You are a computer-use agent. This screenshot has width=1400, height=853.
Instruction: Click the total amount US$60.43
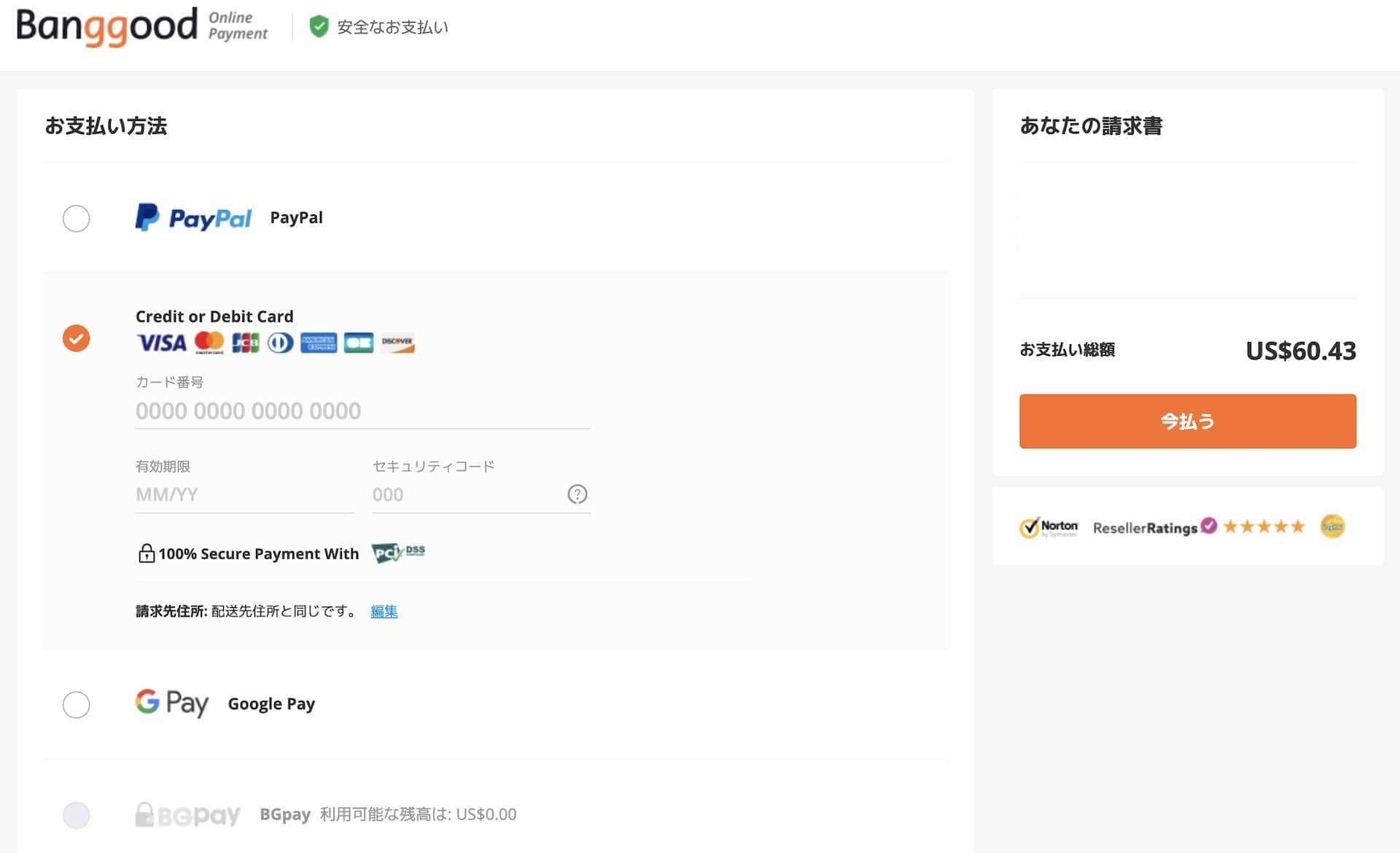(1301, 351)
